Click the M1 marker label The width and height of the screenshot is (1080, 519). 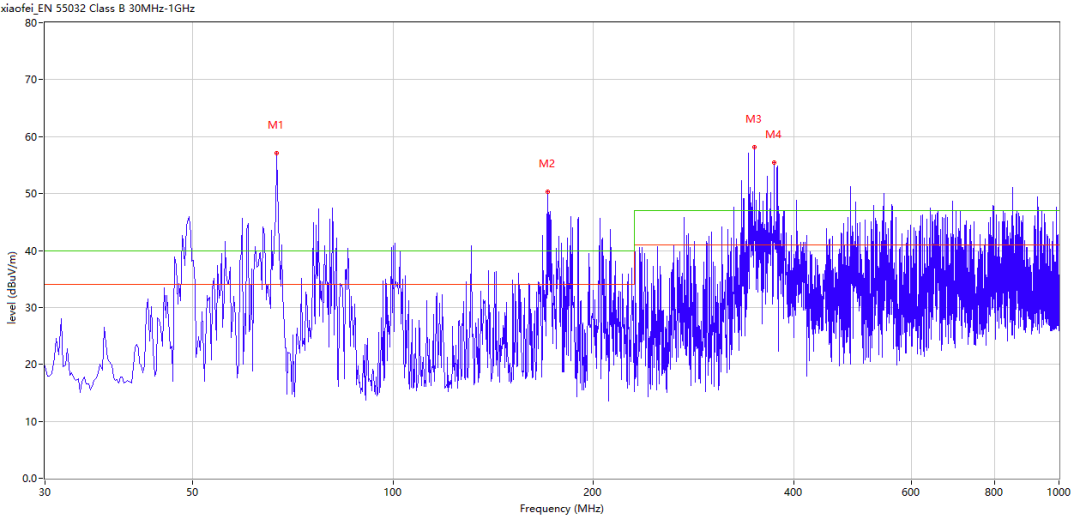click(x=275, y=126)
